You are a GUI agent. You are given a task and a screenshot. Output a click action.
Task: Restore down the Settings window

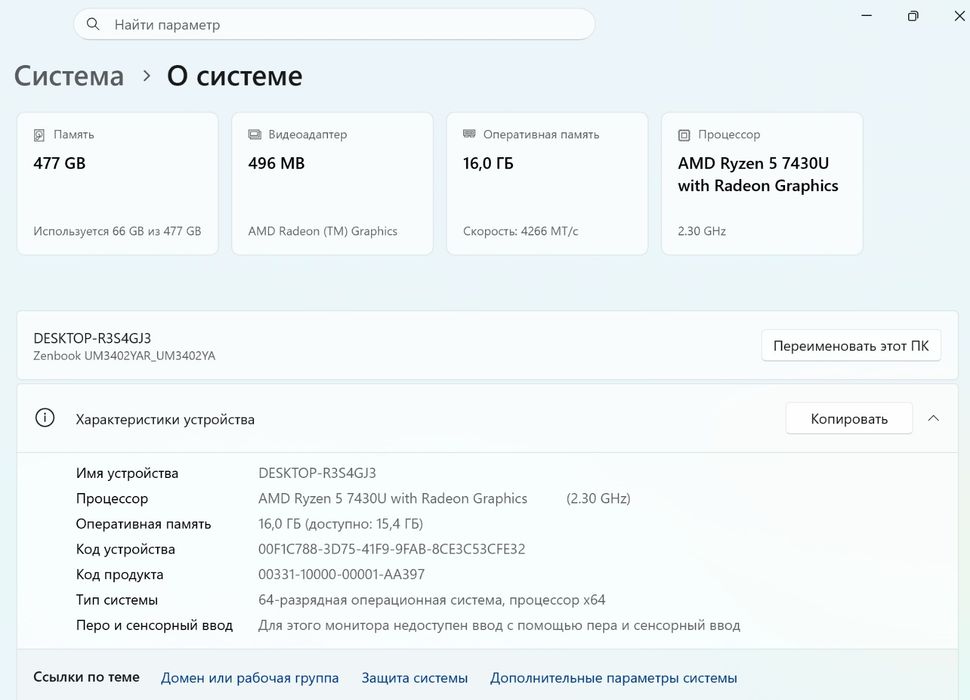[x=913, y=15]
